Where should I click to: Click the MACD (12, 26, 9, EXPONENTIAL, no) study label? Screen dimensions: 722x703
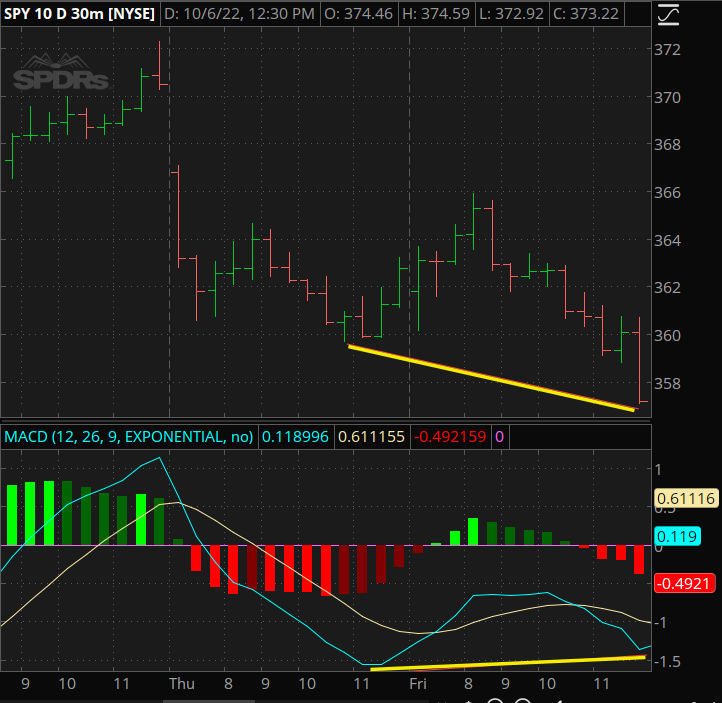(129, 436)
